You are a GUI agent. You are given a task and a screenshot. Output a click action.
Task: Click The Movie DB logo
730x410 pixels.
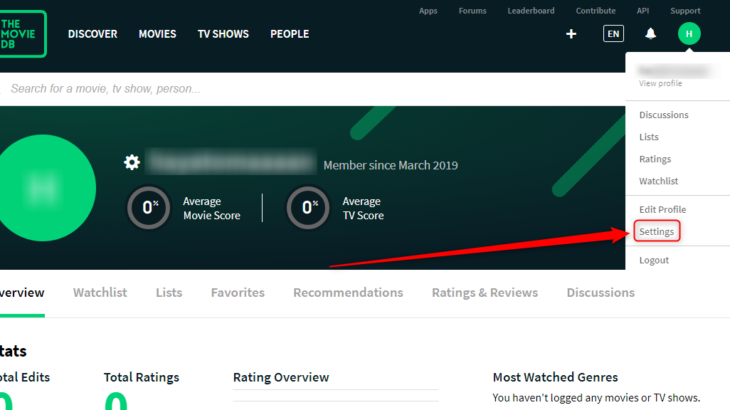click(x=22, y=34)
